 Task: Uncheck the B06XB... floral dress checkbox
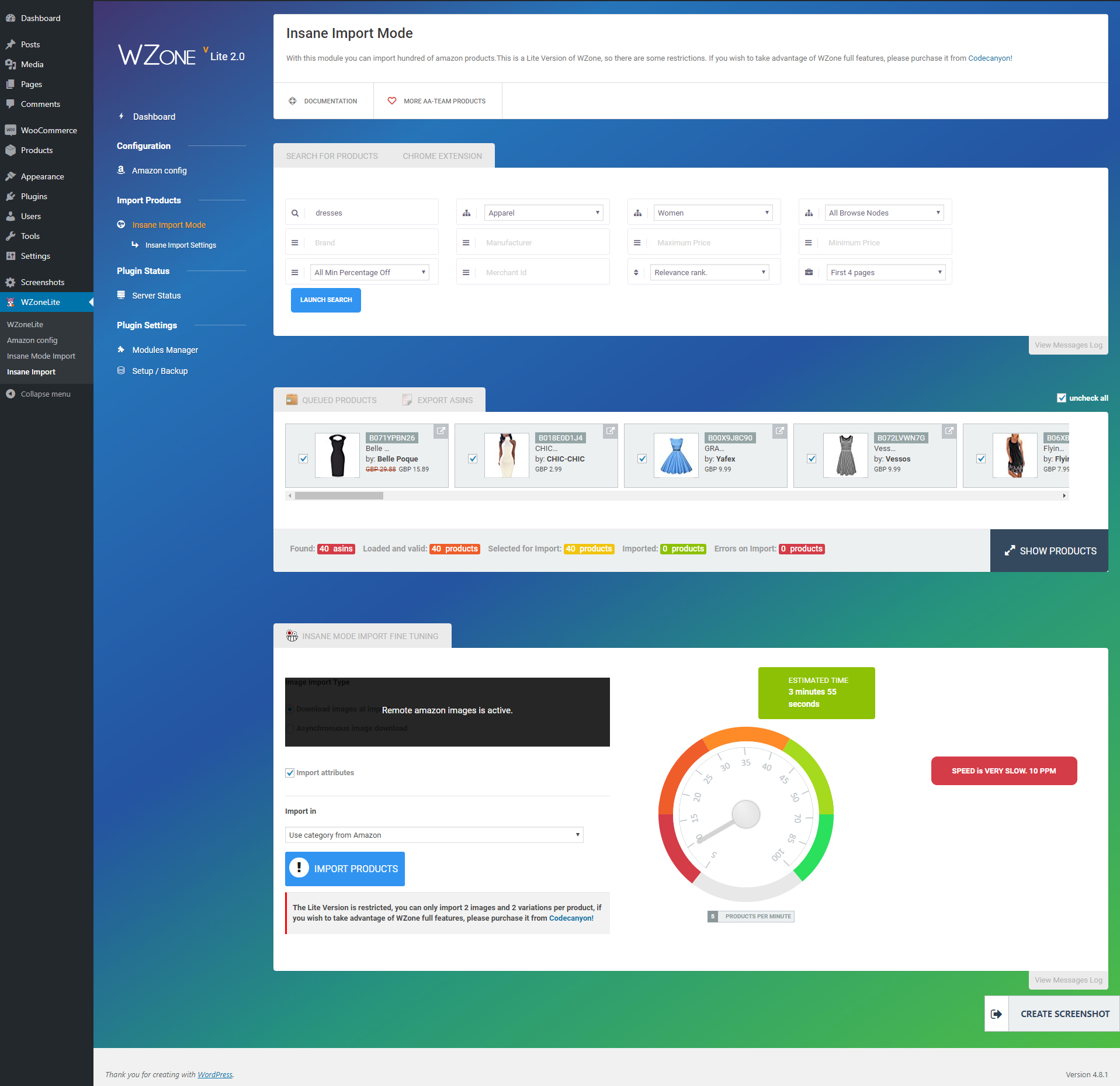[x=981, y=459]
